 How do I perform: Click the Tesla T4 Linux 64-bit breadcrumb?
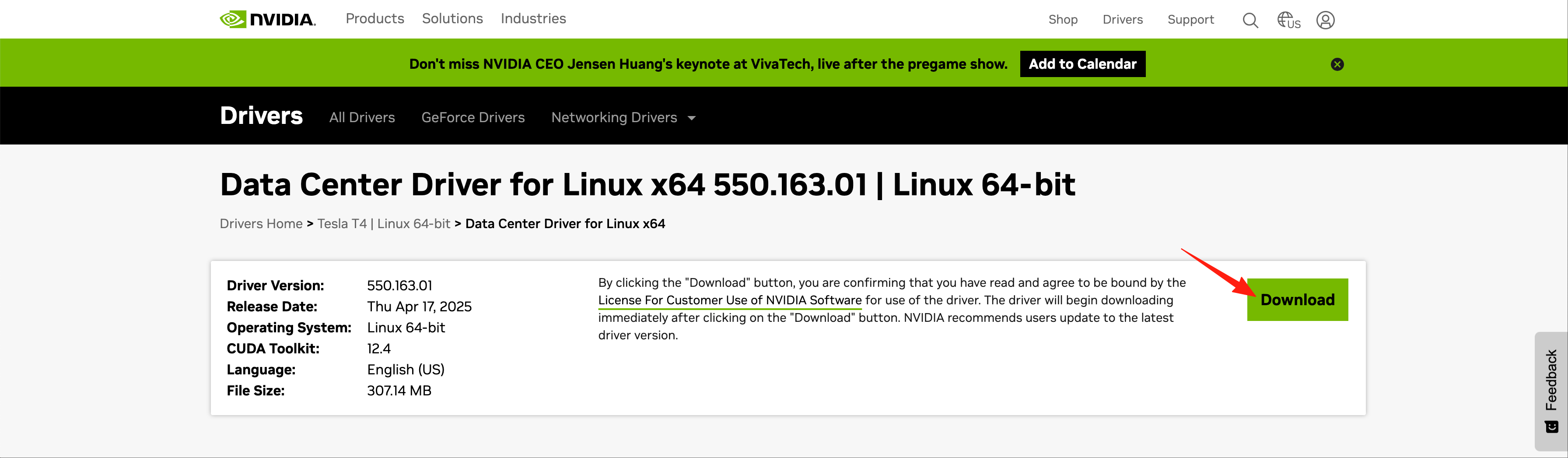coord(384,224)
